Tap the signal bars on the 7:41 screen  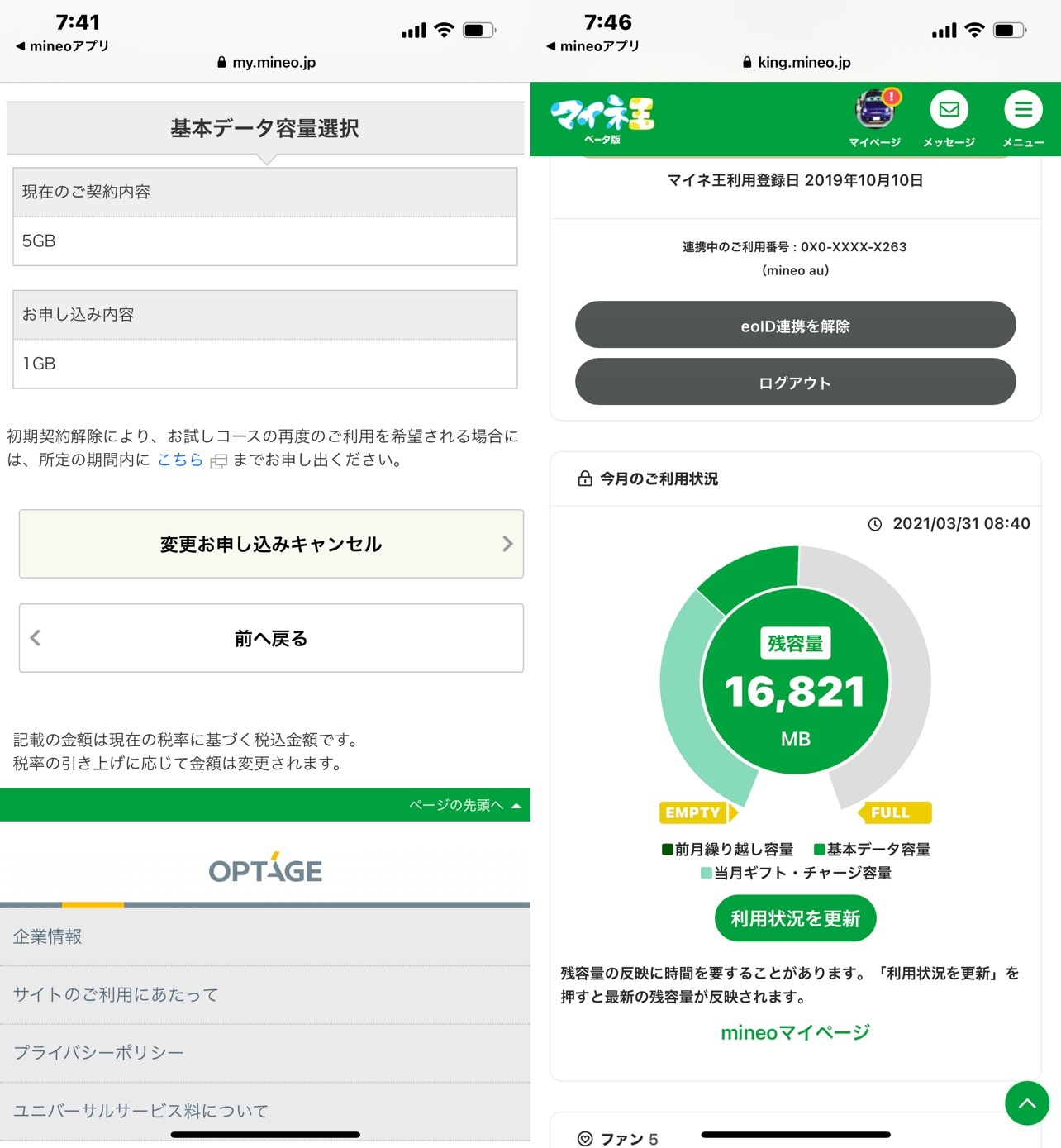pos(414,31)
